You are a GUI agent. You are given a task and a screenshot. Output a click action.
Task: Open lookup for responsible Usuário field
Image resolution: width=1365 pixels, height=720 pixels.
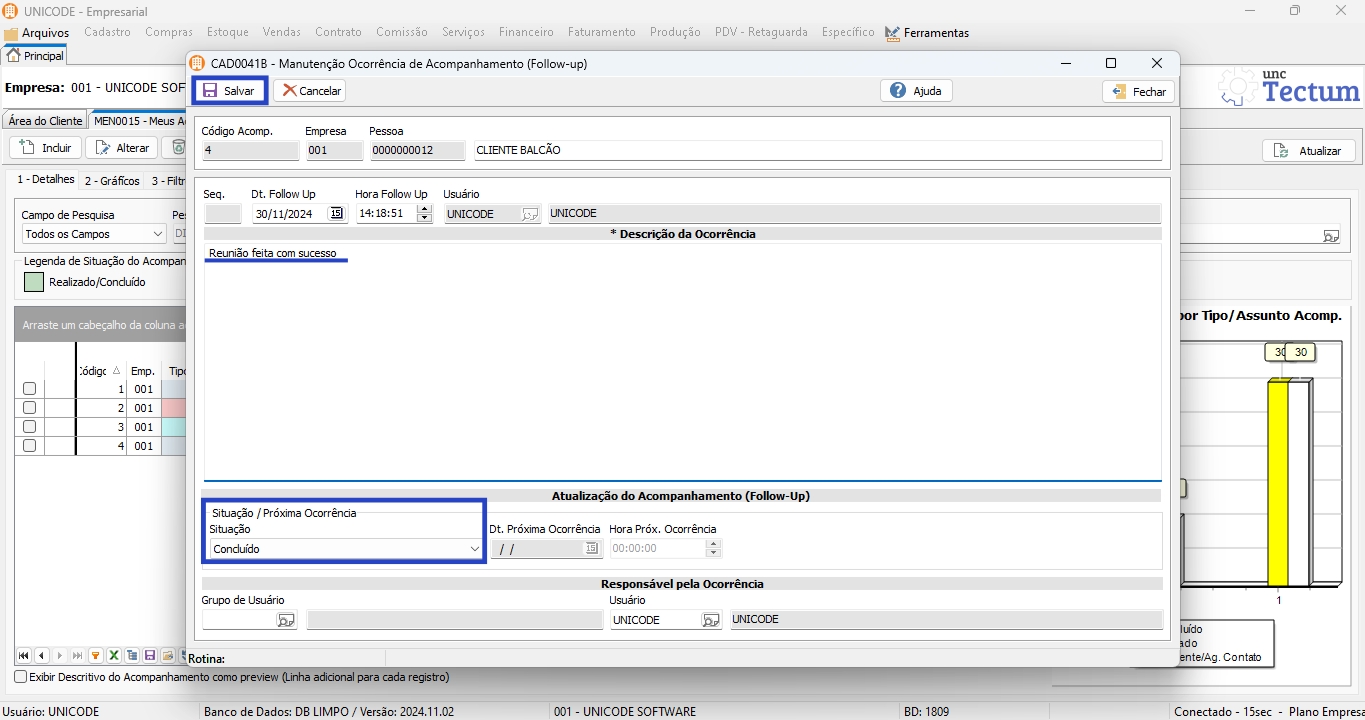[x=710, y=620]
